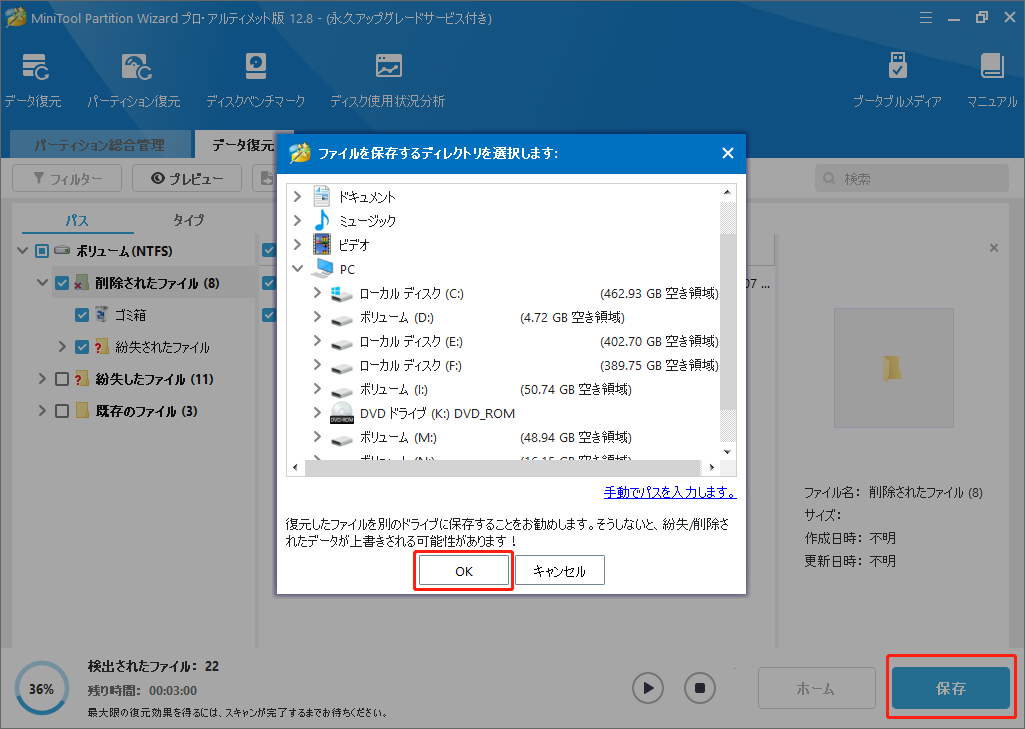Click dialog vertical scrollbar down arrow
Viewport: 1025px width, 729px height.
click(728, 452)
